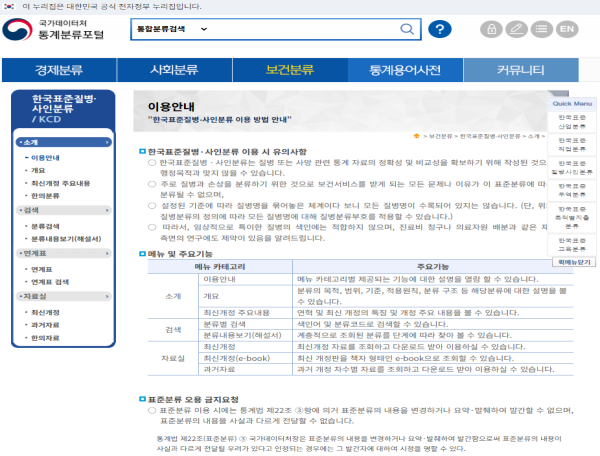Screen dimensions: 600x456
Task: Open 최신개정 주요내용 in sidebar
Action: 60,183
